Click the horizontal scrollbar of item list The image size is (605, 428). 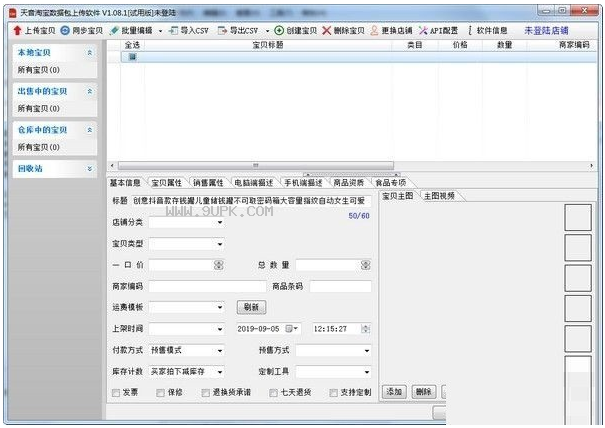click(x=256, y=166)
